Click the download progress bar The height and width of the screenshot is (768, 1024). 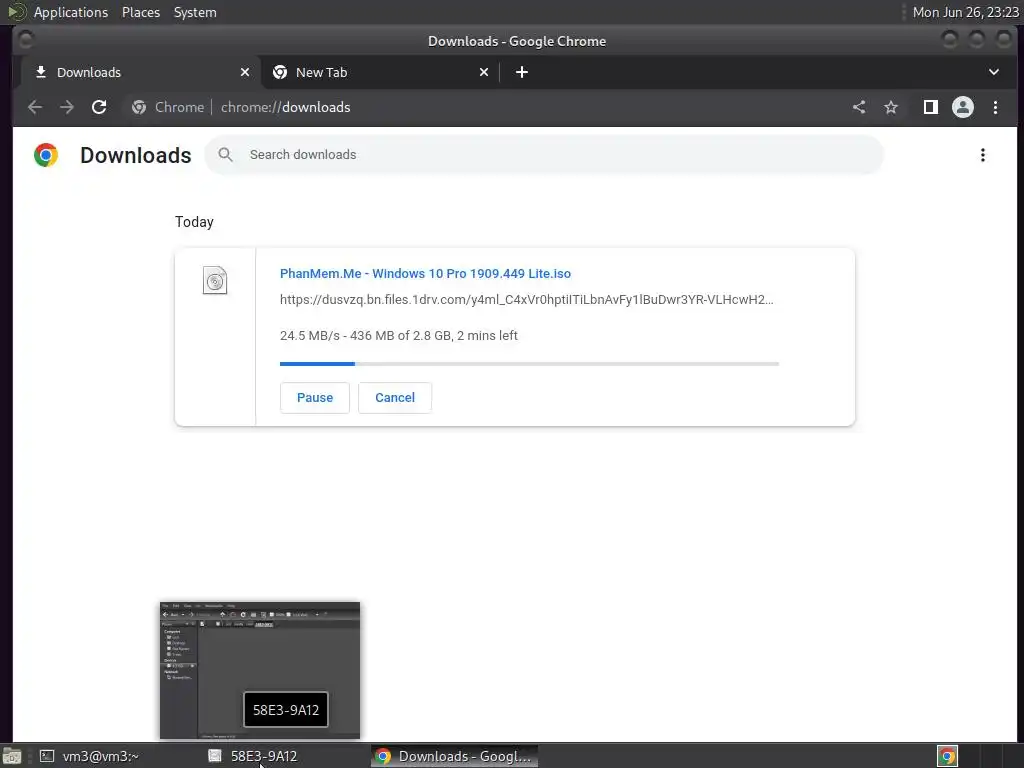pyautogui.click(x=529, y=364)
